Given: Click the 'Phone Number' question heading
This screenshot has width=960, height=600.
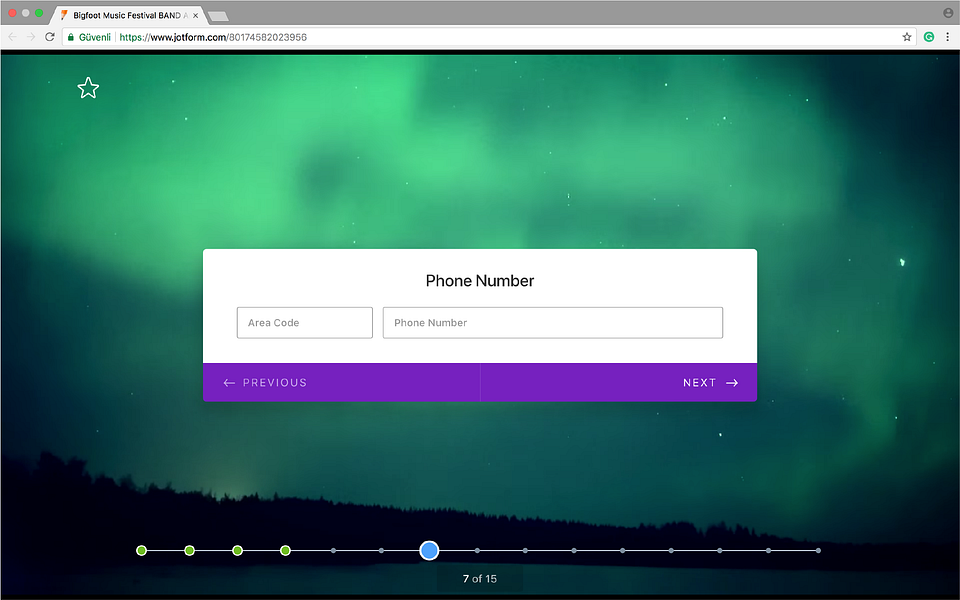Looking at the screenshot, I should 480,280.
